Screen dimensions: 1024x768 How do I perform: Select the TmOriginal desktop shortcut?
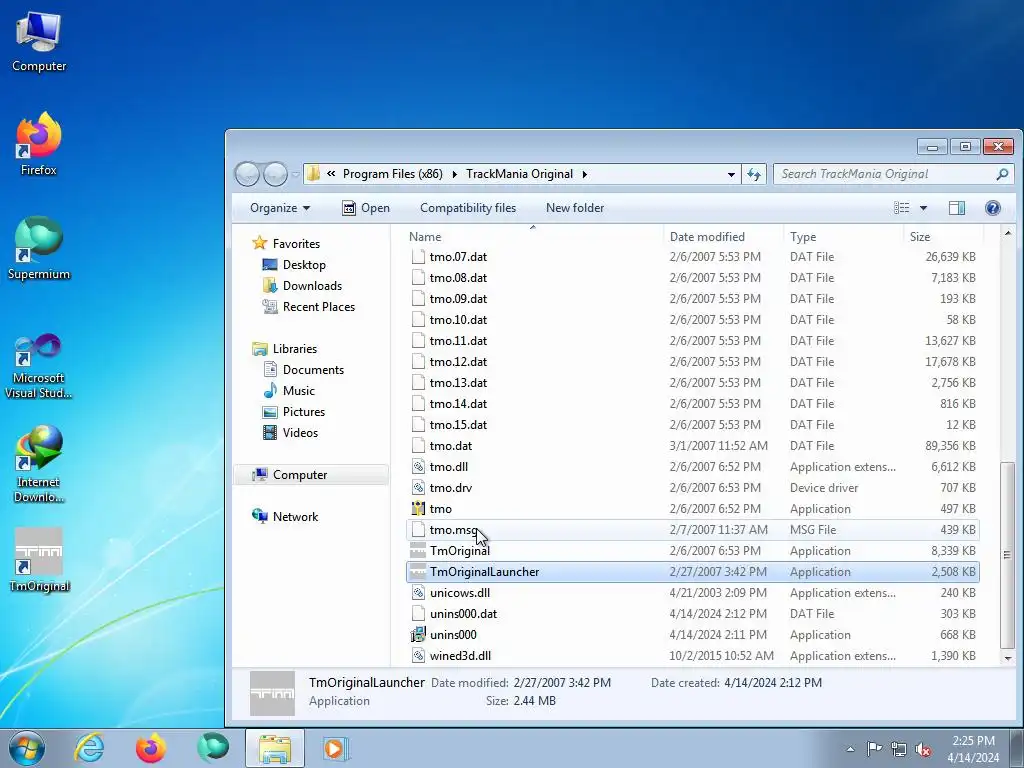[x=39, y=560]
